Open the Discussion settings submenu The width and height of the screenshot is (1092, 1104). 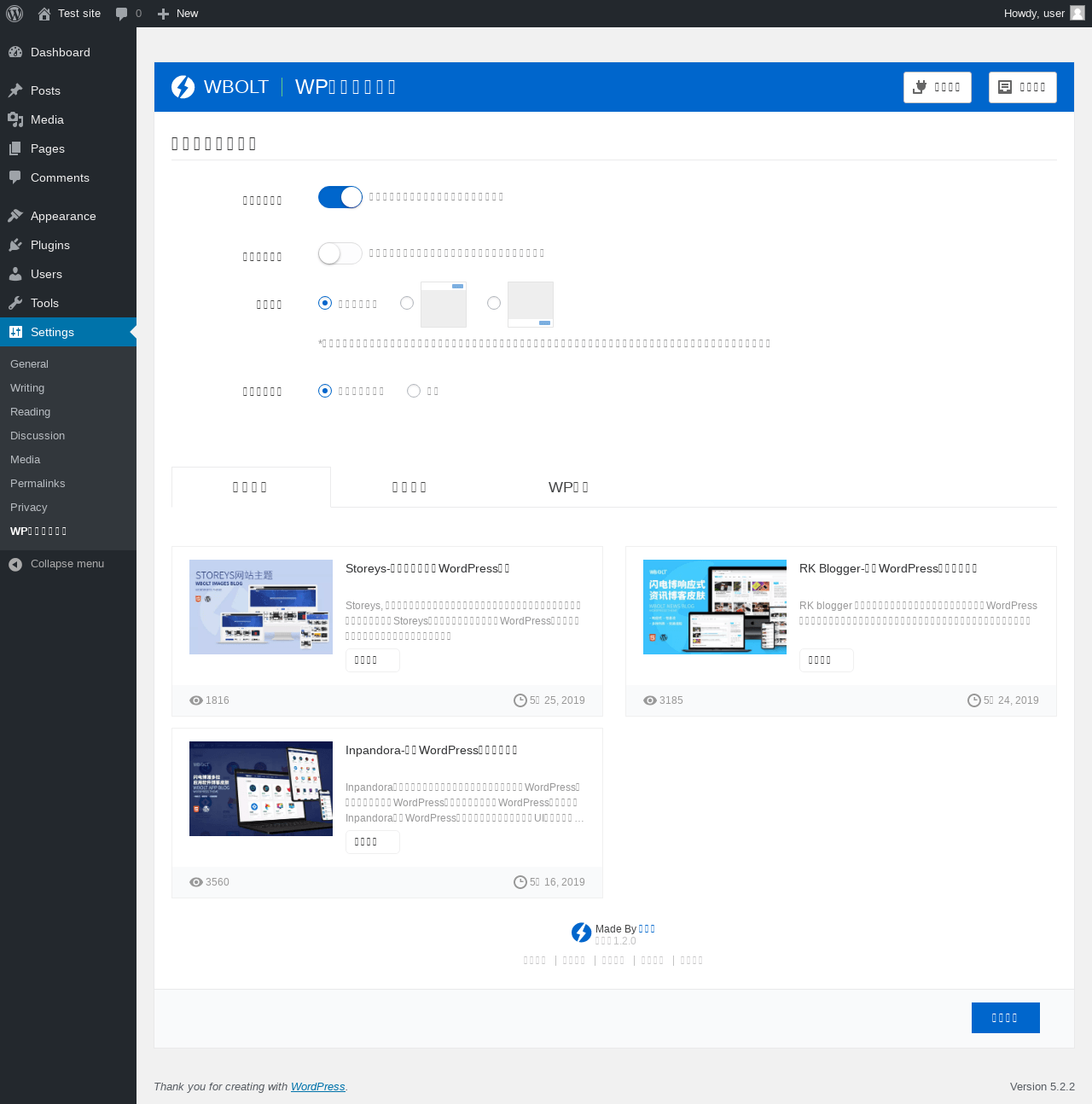(68, 435)
